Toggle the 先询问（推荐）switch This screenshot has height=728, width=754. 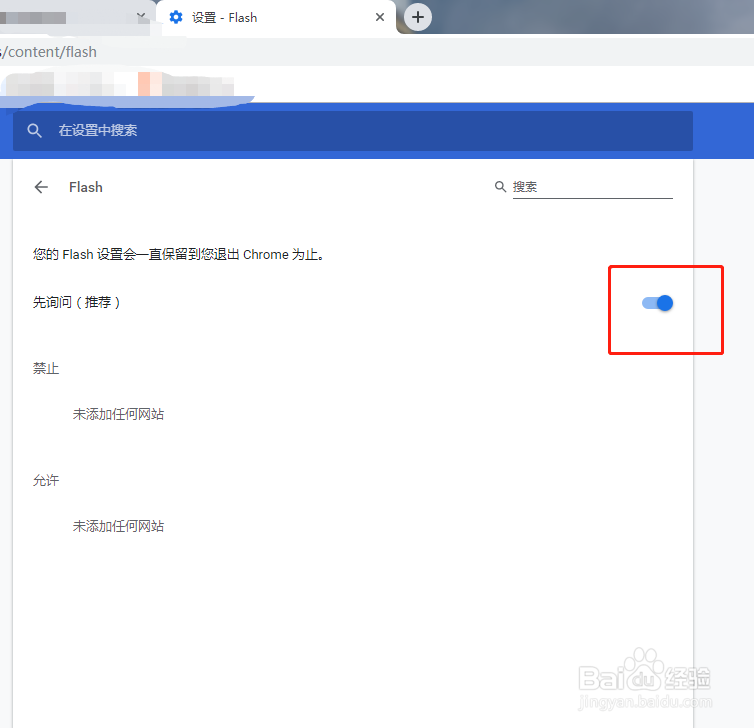tap(657, 303)
